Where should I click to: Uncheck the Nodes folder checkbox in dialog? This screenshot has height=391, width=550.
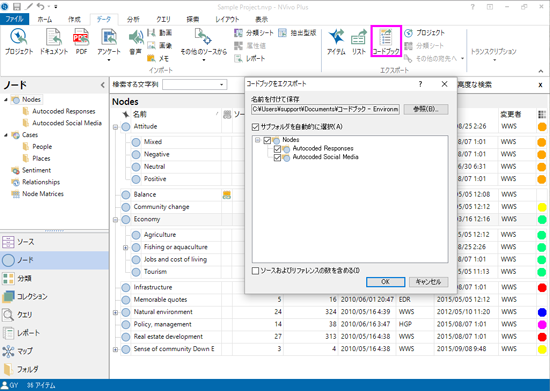267,140
